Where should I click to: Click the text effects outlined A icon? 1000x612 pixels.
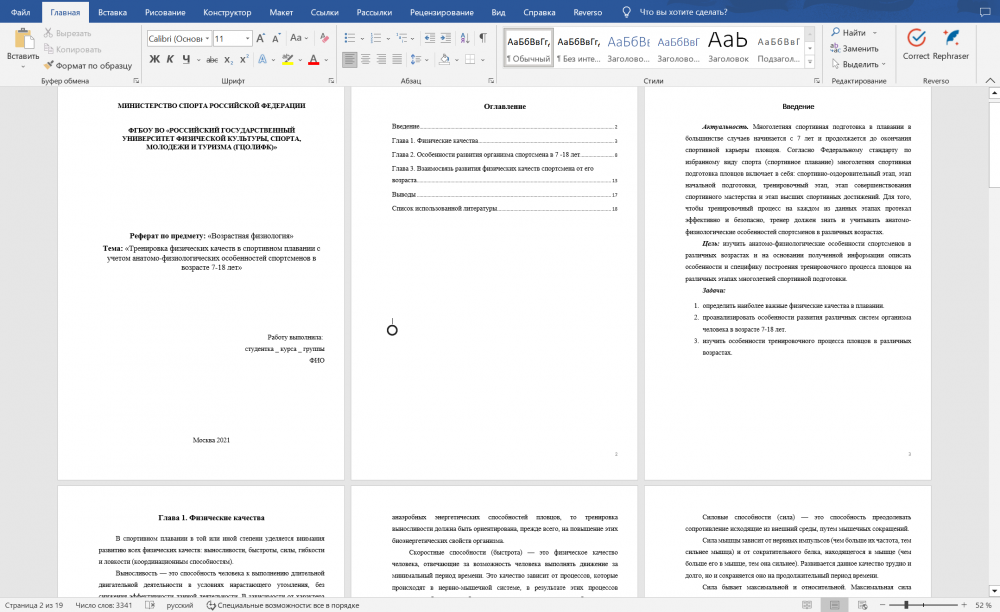click(262, 59)
